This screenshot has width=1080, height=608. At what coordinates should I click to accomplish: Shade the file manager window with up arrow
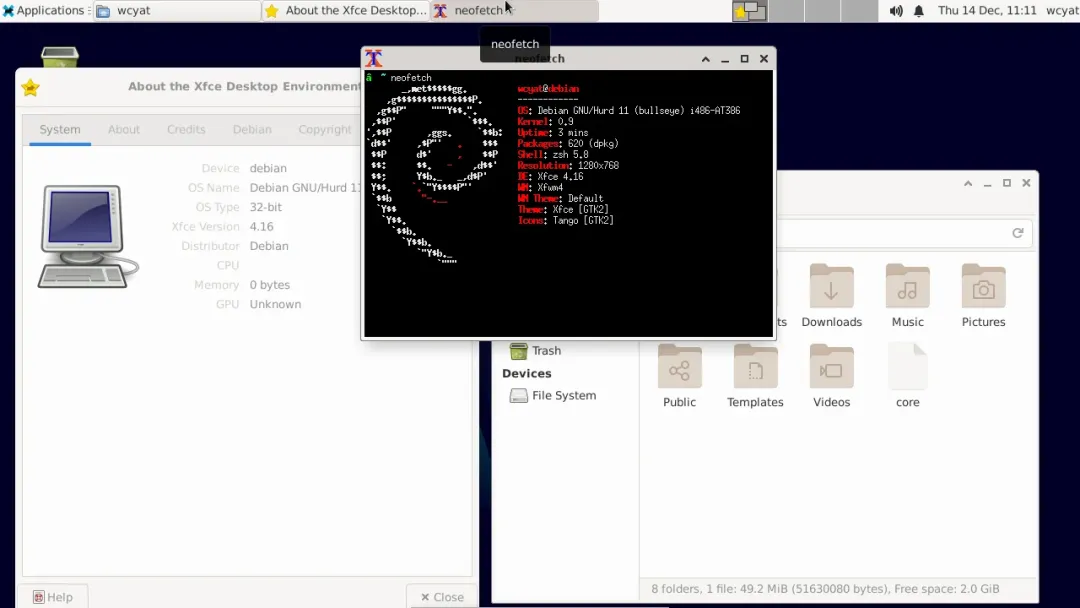[968, 183]
